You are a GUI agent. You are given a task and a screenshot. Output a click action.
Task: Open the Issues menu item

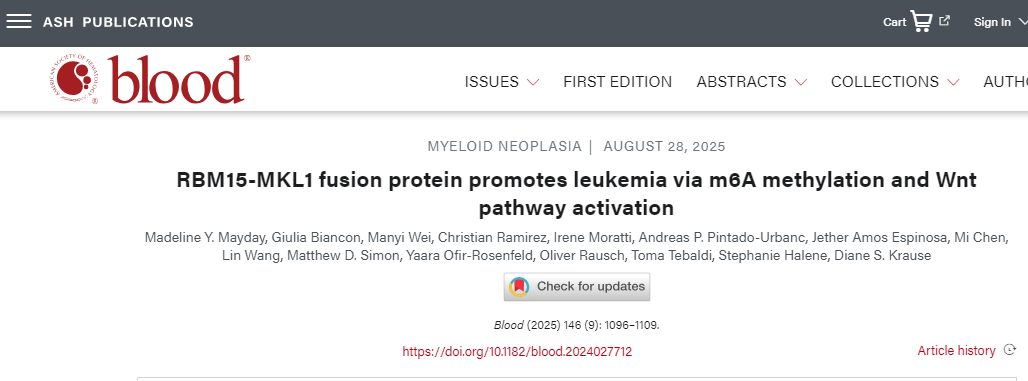click(x=492, y=82)
